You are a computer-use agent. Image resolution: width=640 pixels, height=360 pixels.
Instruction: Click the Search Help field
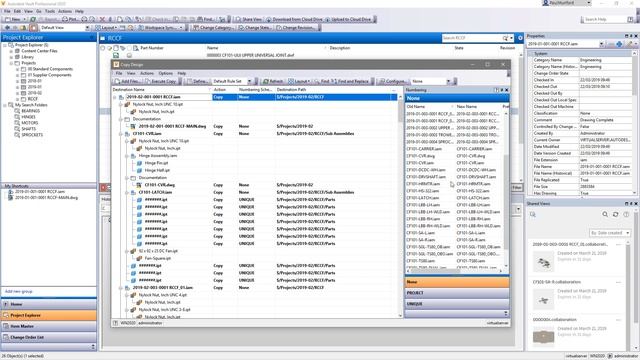click(x=605, y=19)
